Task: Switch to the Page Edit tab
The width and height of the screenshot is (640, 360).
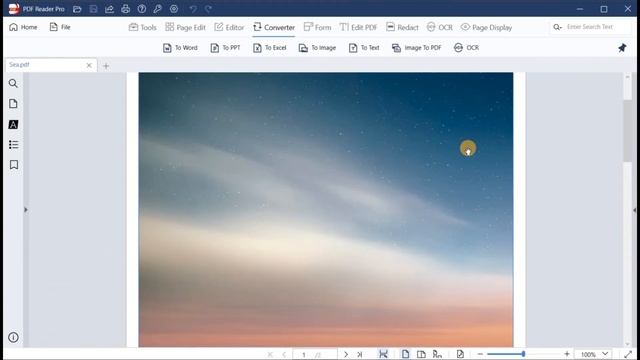Action: click(x=185, y=27)
